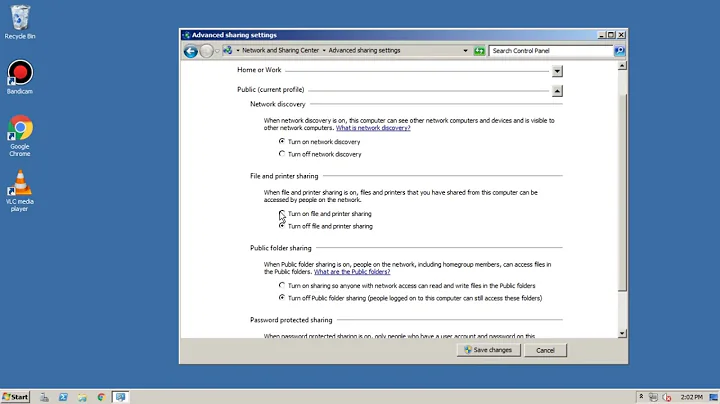Screen dimensions: 720x404
Task: Select Turn off network discovery
Action: tap(281, 154)
